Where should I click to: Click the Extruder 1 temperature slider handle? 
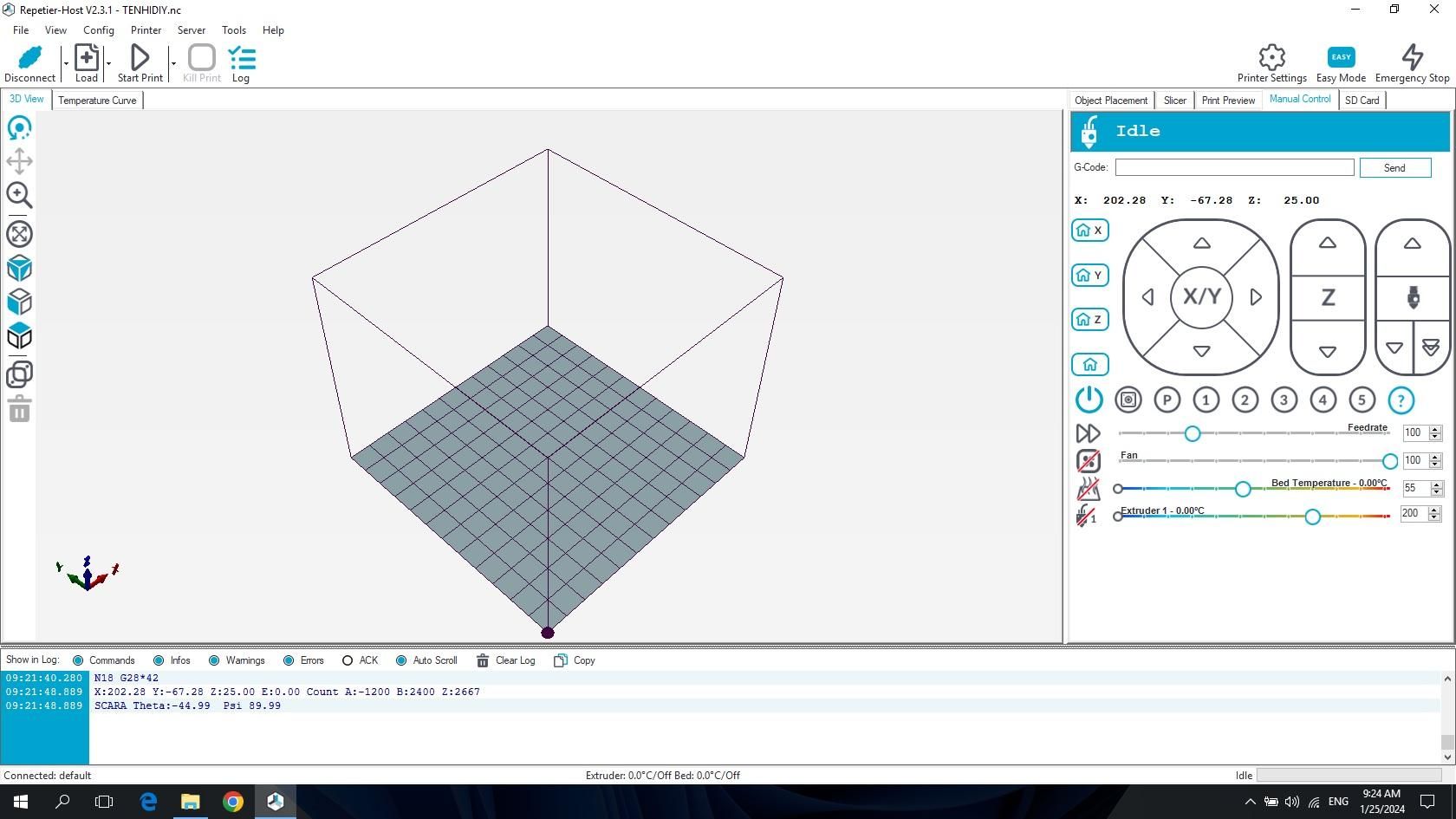pos(1312,517)
